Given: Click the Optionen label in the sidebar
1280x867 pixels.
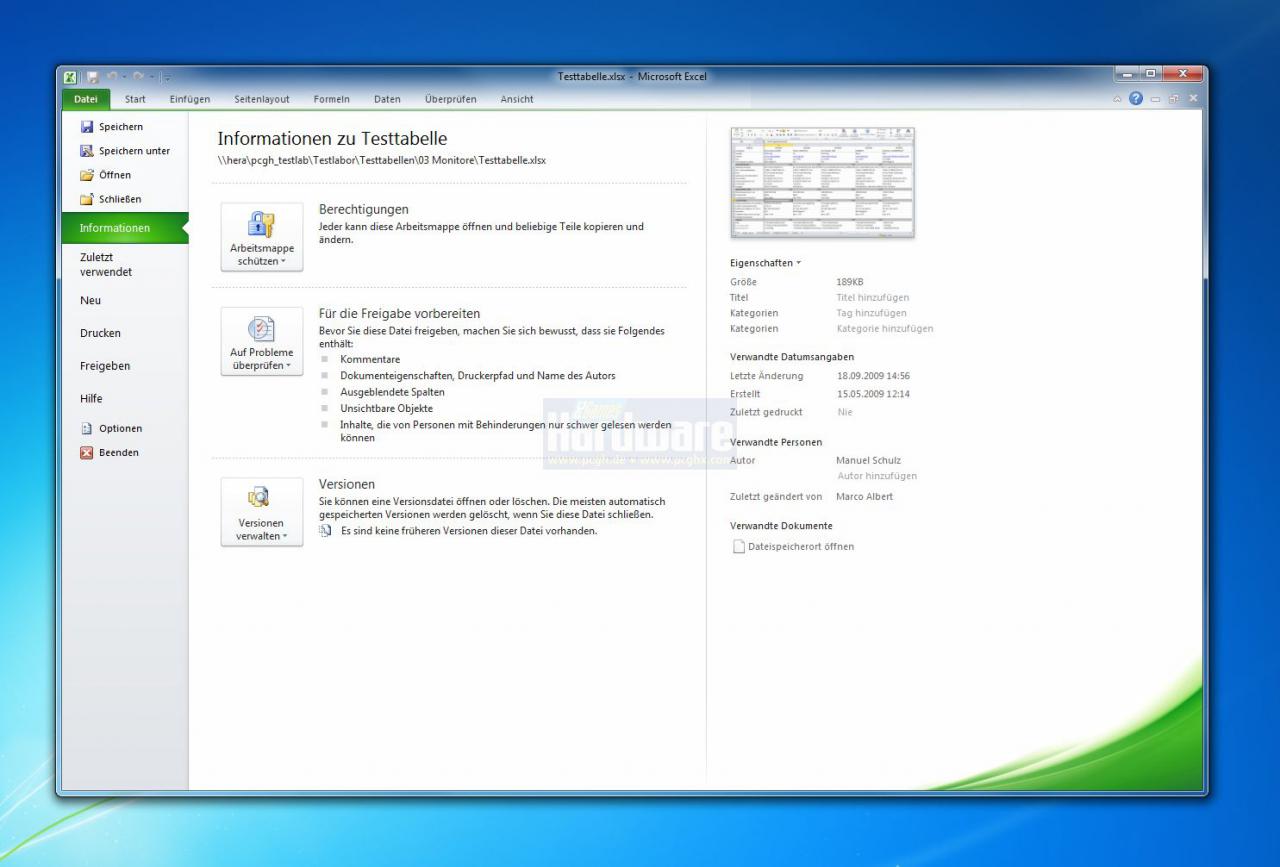Looking at the screenshot, I should [121, 428].
